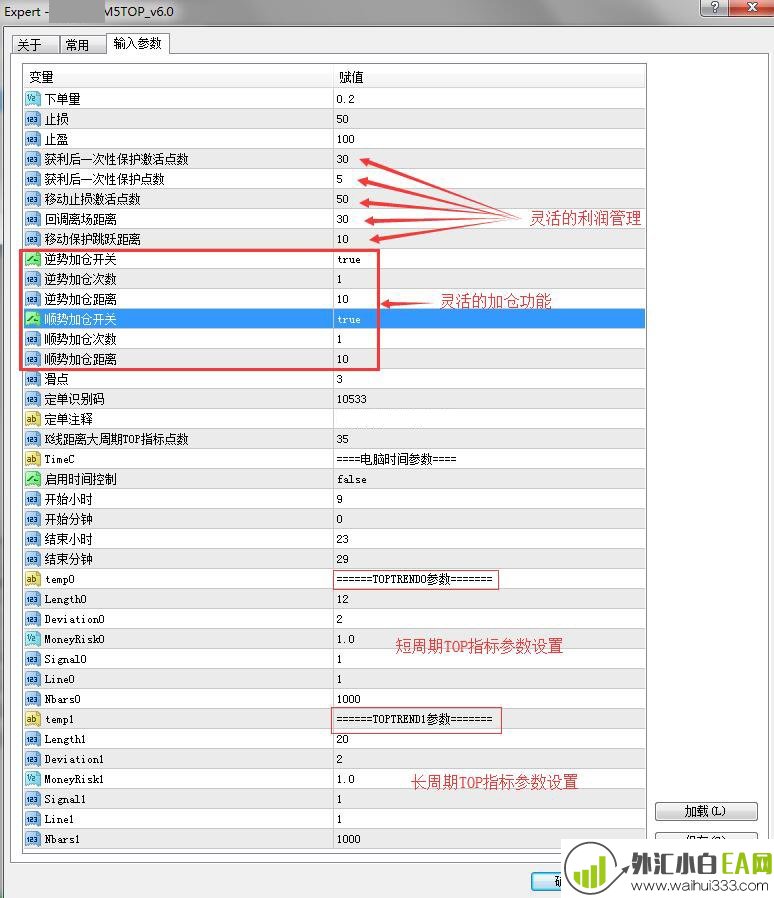Click the bool icon beside 启用时间控制
The height and width of the screenshot is (898, 774).
click(x=33, y=479)
